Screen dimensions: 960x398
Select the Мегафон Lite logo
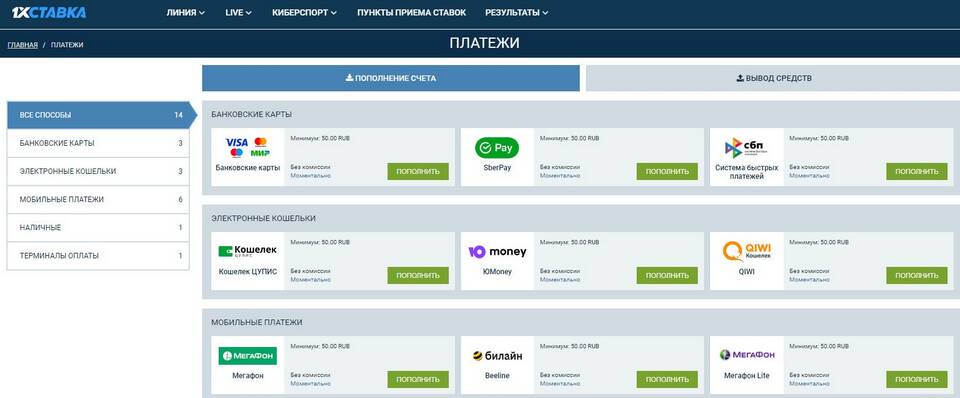click(746, 355)
